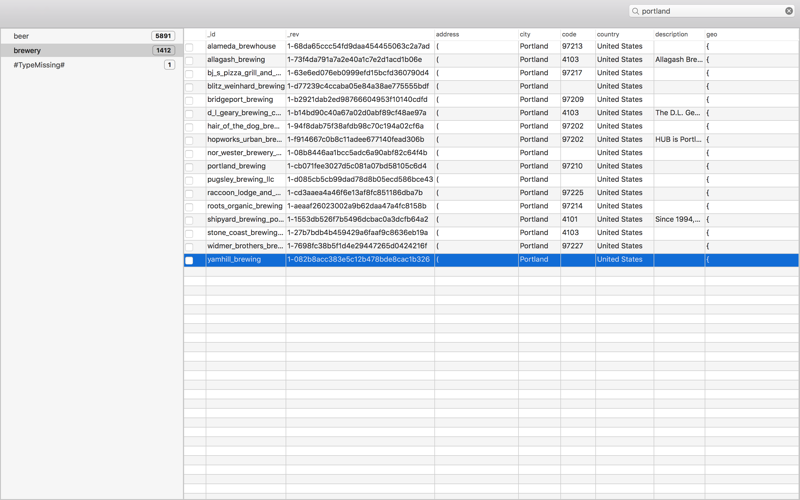Select the roots_organic_brewing id cell

[x=245, y=206]
